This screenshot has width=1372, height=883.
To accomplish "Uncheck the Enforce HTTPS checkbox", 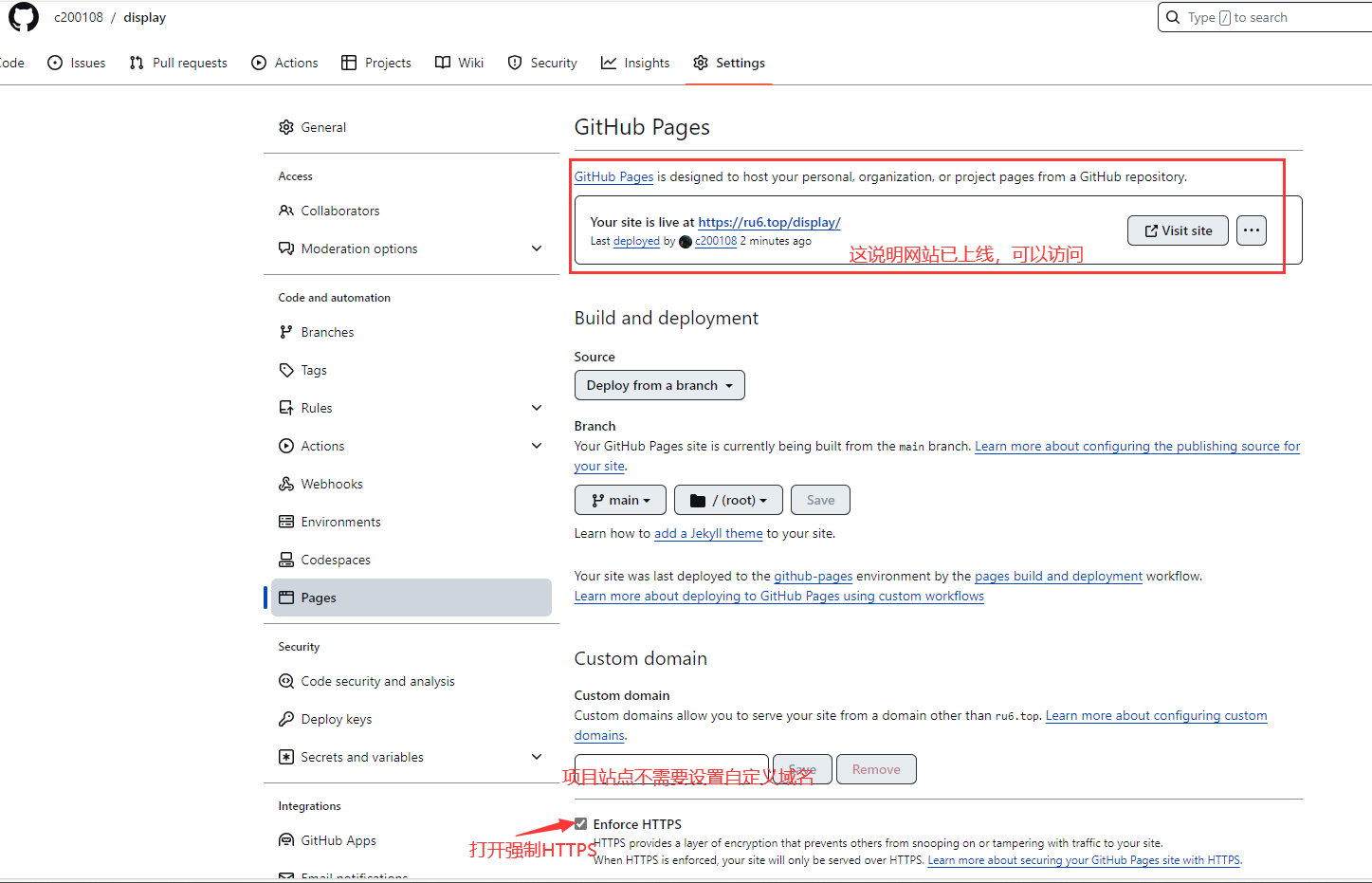I will pos(581,823).
